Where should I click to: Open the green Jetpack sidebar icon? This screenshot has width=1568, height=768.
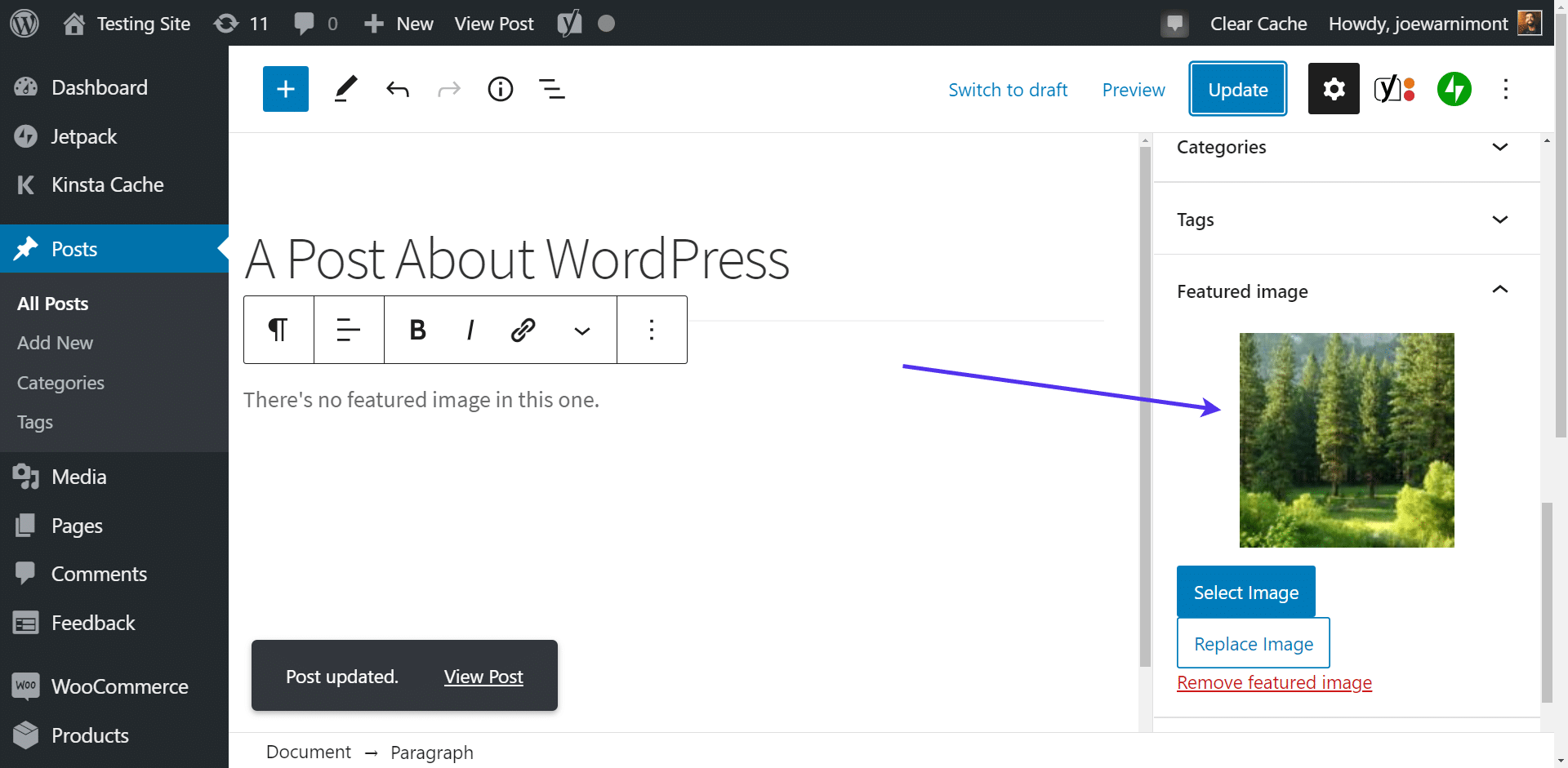(x=1454, y=89)
